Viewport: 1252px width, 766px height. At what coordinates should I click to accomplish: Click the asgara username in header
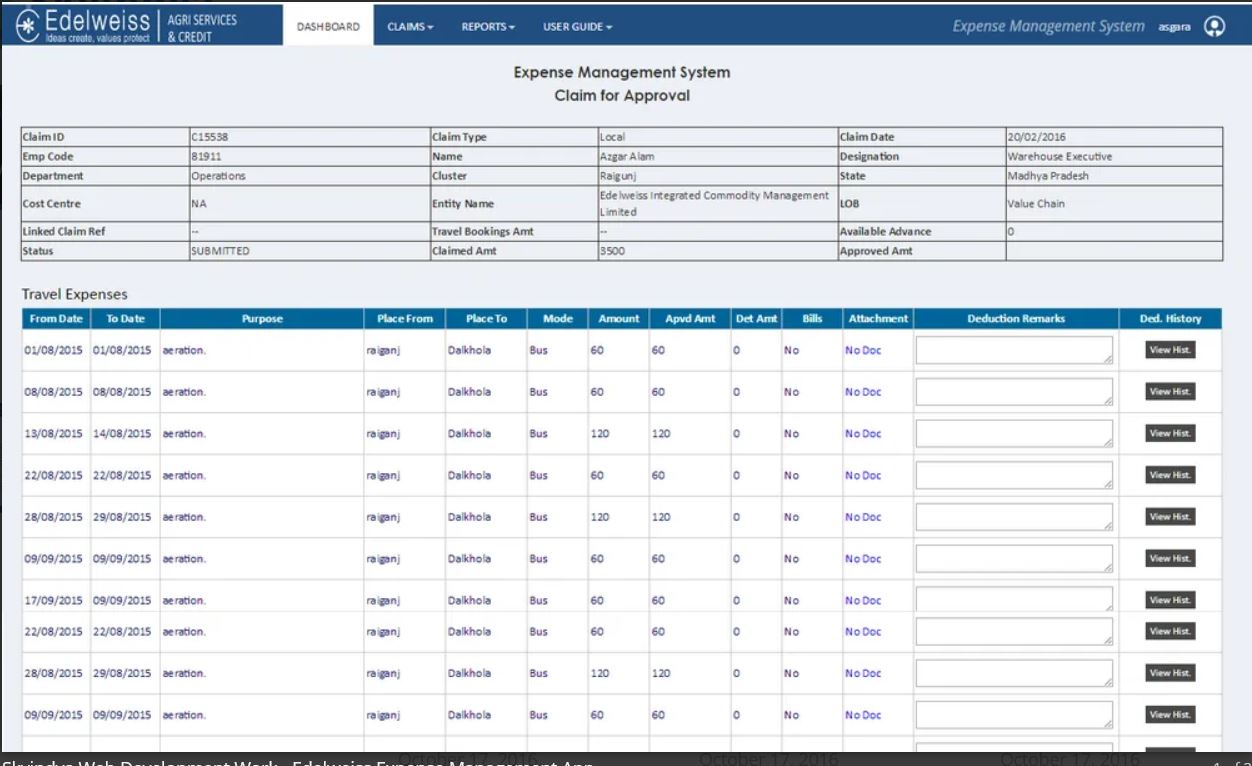click(x=1174, y=28)
